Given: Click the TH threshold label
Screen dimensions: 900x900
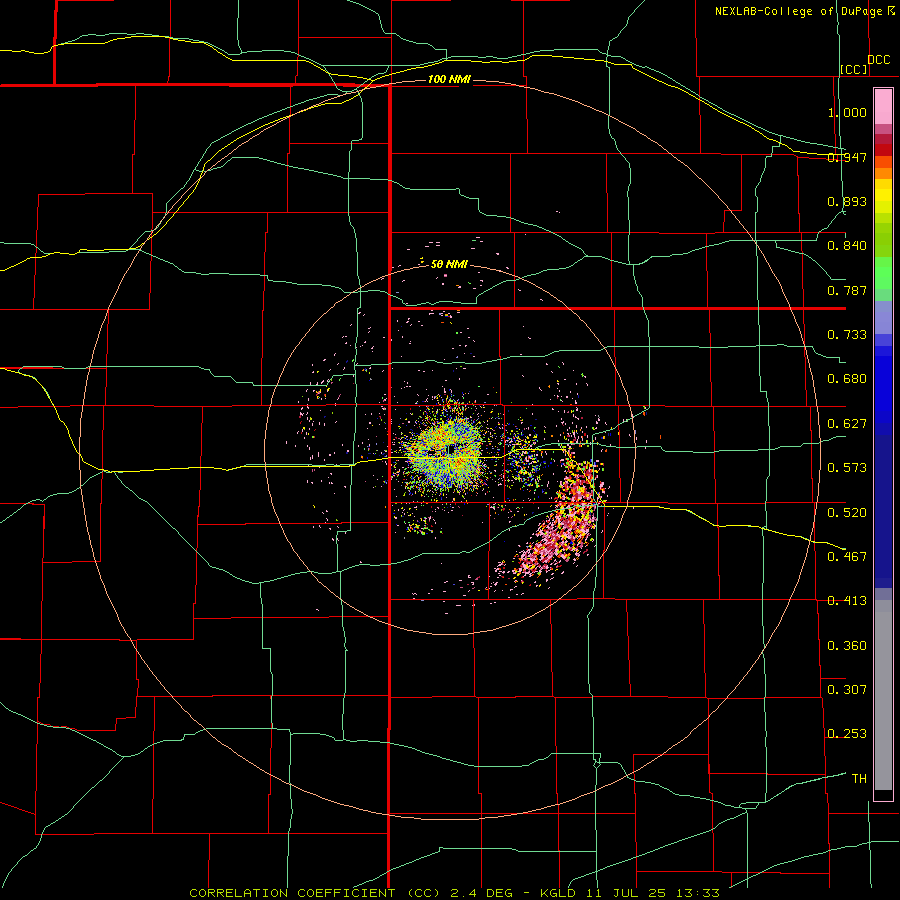Looking at the screenshot, I should click(x=859, y=779).
